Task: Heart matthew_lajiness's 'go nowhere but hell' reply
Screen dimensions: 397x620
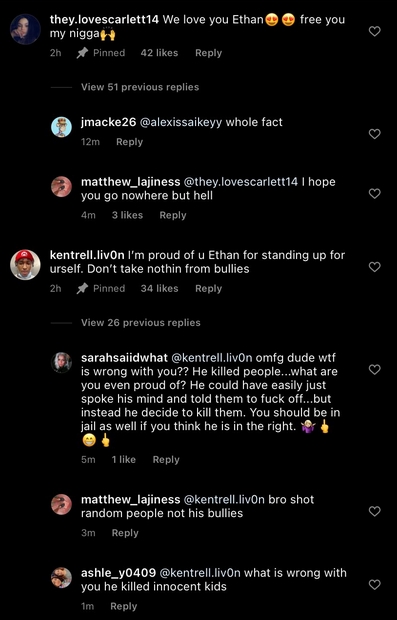Action: coord(374,193)
